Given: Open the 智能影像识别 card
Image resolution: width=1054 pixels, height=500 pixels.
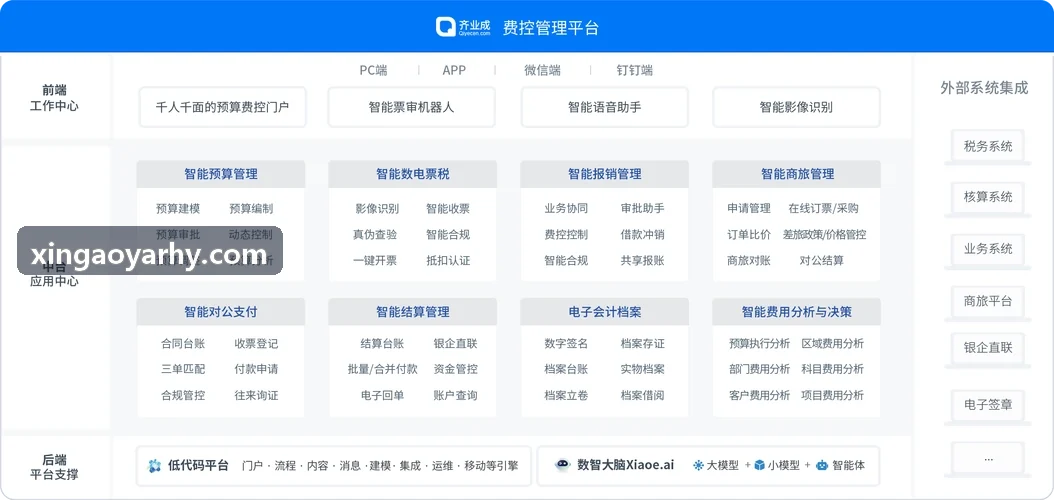Looking at the screenshot, I should pos(796,107).
